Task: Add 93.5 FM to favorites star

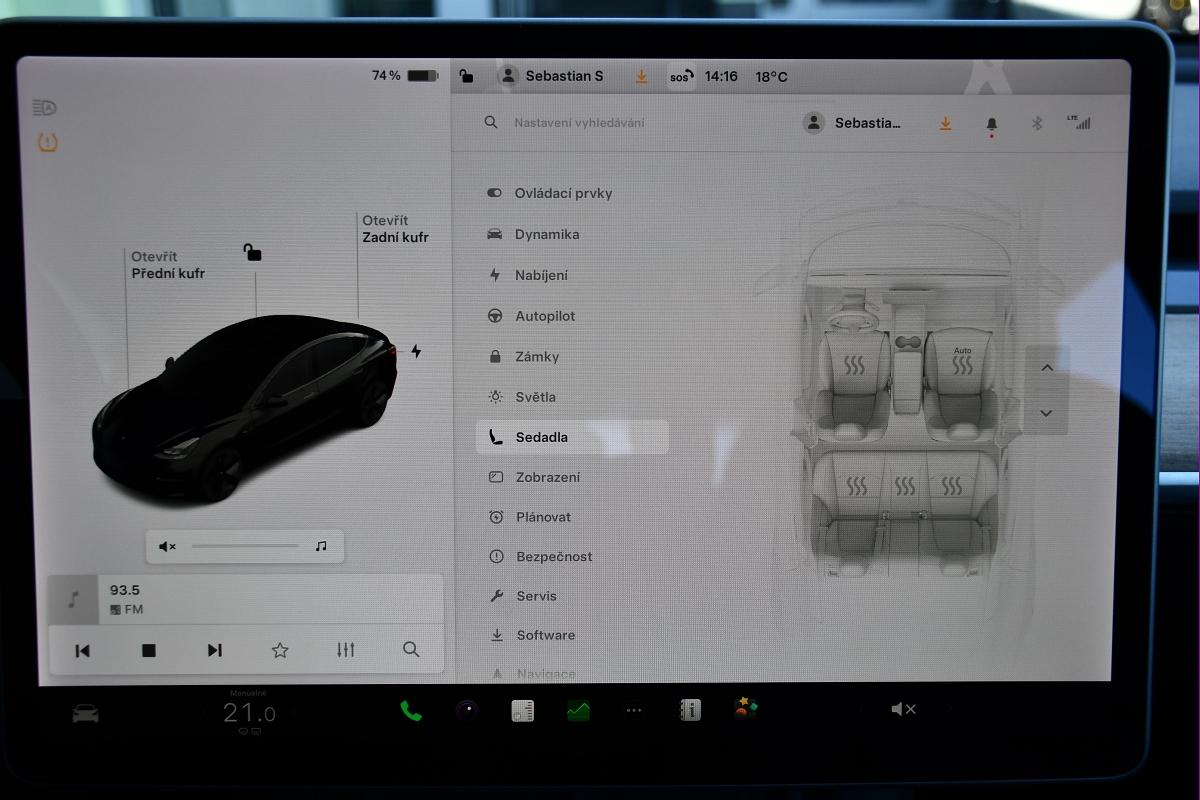Action: (x=280, y=650)
